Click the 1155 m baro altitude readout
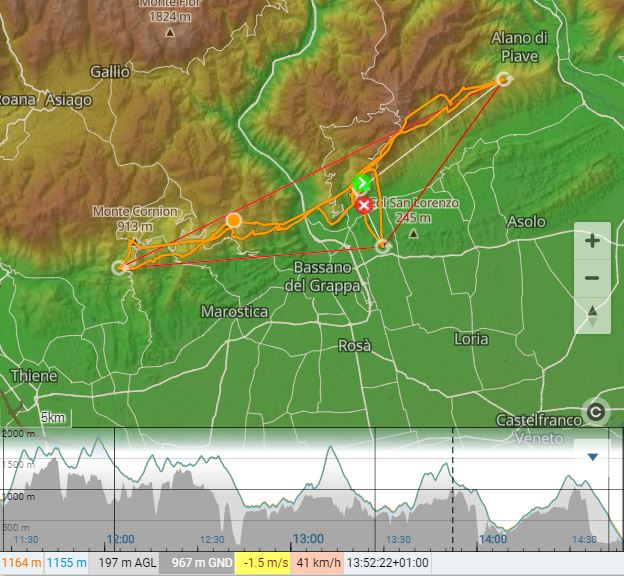This screenshot has width=624, height=576. click(66, 563)
